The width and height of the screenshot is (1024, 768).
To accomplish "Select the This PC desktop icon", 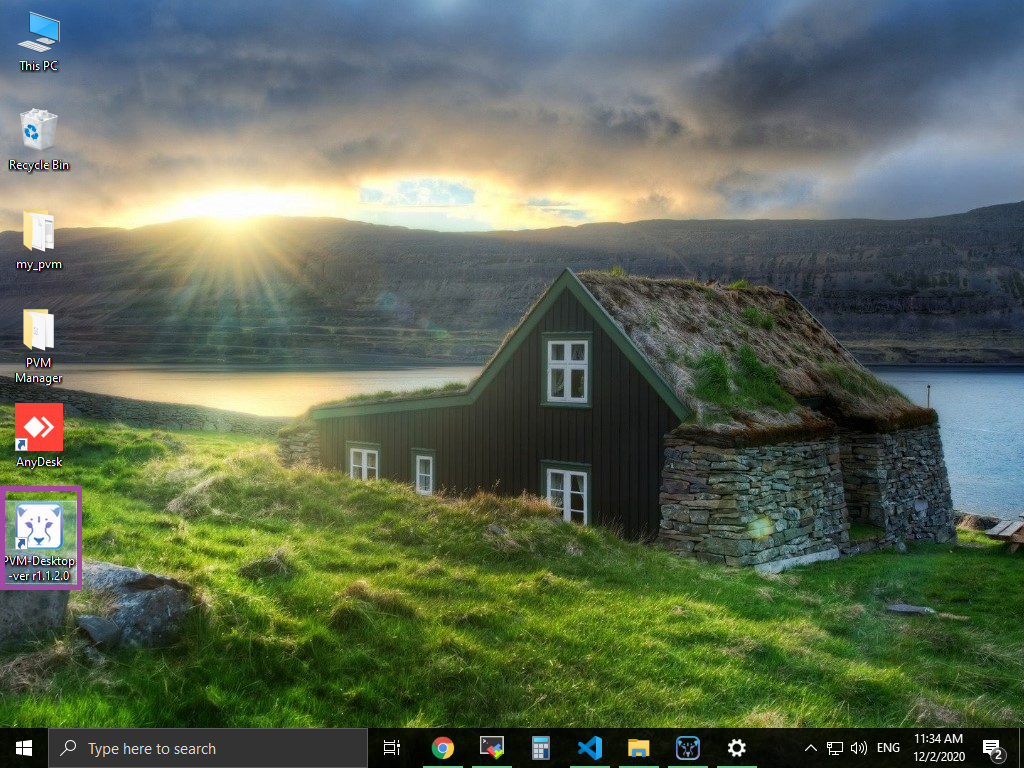I will click(39, 42).
